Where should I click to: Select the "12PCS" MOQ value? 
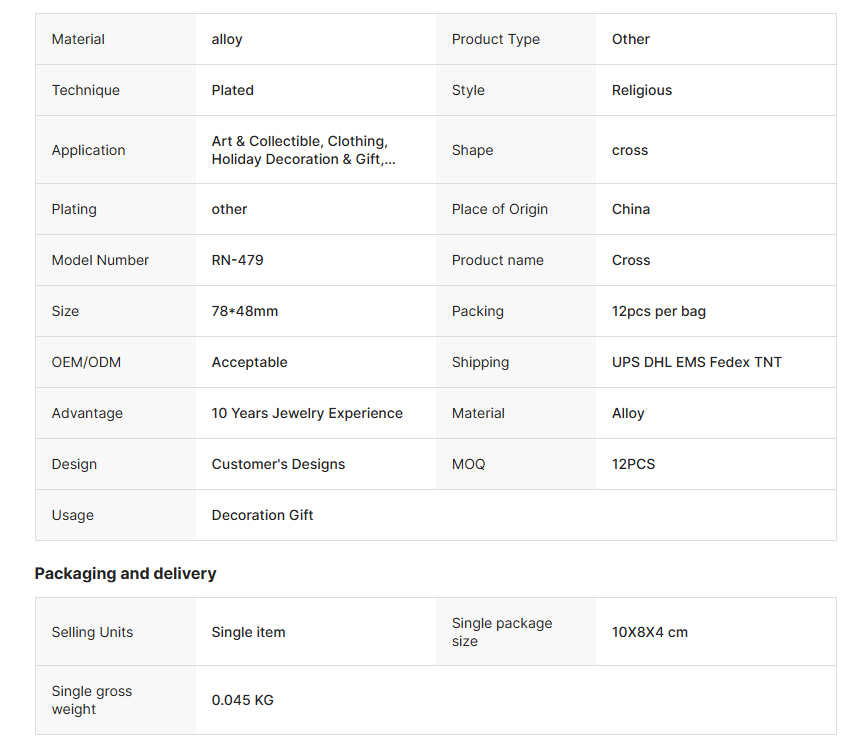click(x=633, y=464)
